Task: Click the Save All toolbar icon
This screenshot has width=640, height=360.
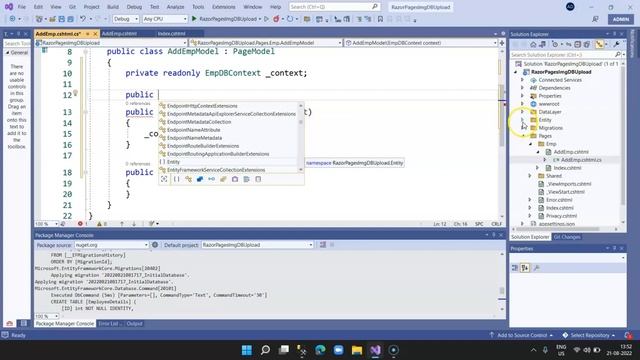Action: (x=70, y=19)
